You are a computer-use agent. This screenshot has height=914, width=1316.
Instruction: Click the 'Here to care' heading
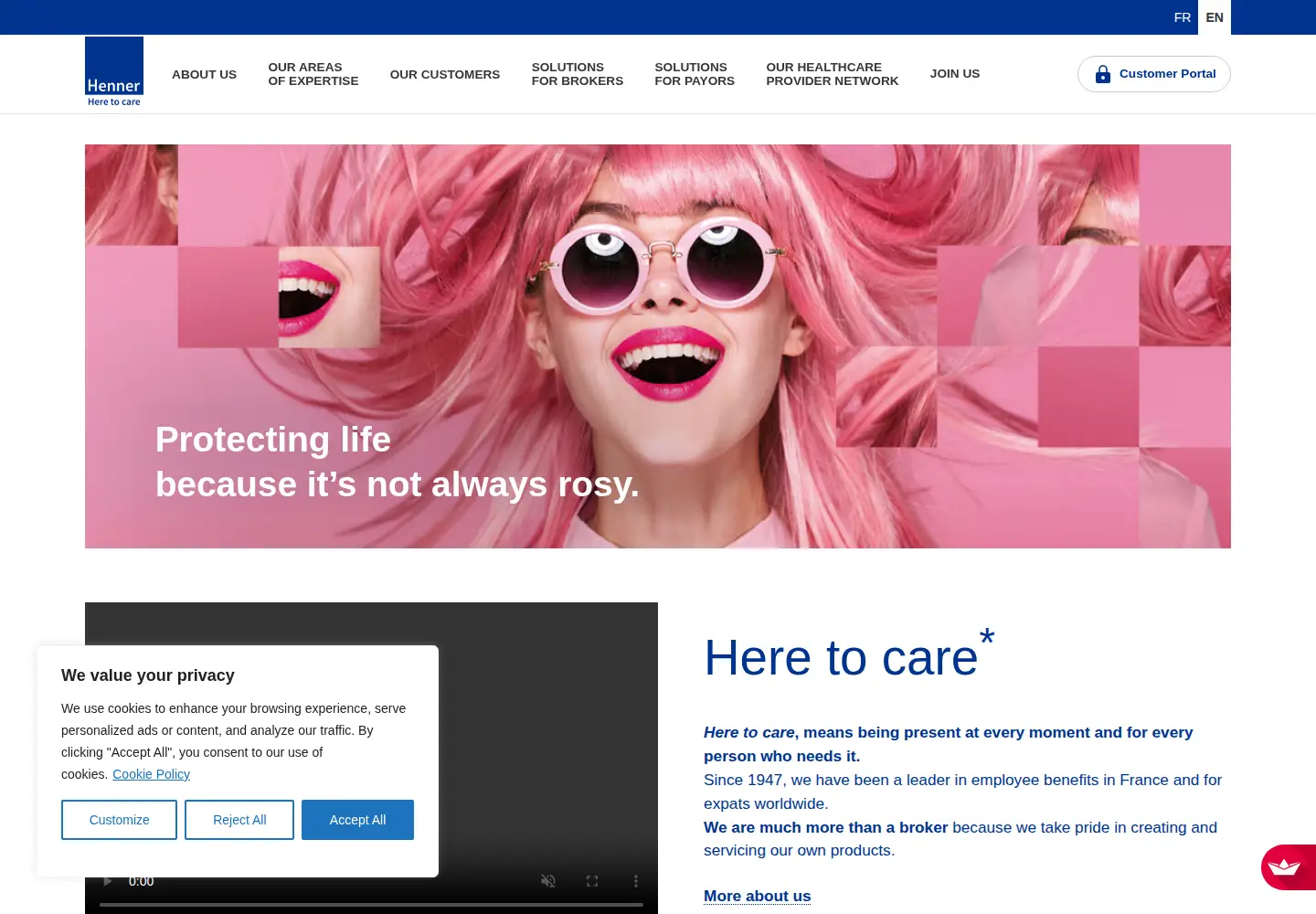tap(849, 655)
